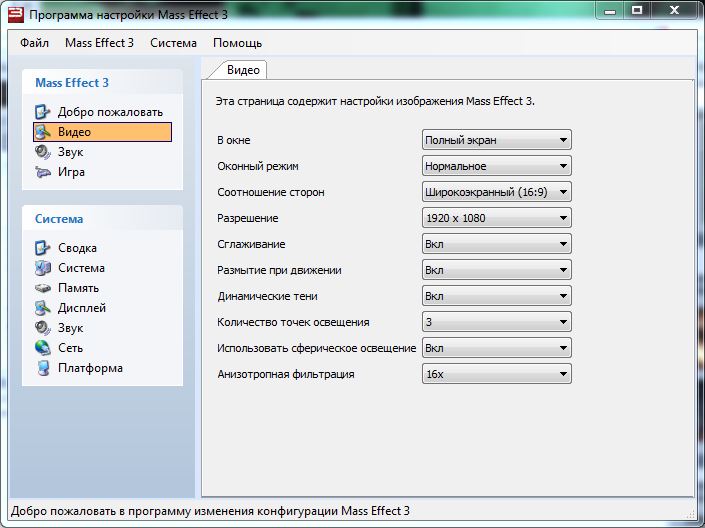Open Сводка system page
This screenshot has width=705, height=528.
77,248
